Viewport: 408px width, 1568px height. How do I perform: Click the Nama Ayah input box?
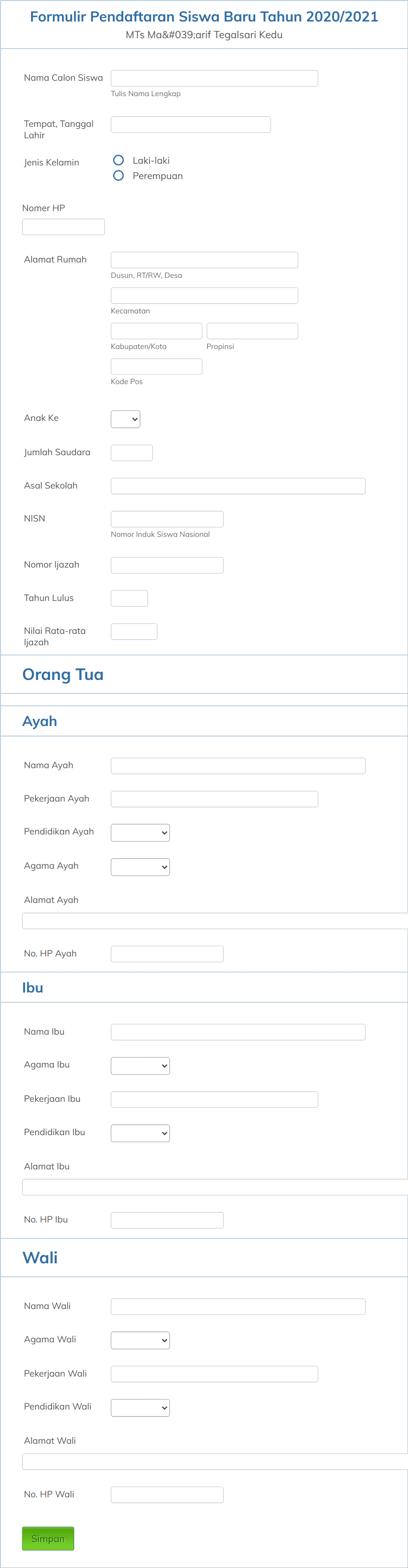point(237,765)
